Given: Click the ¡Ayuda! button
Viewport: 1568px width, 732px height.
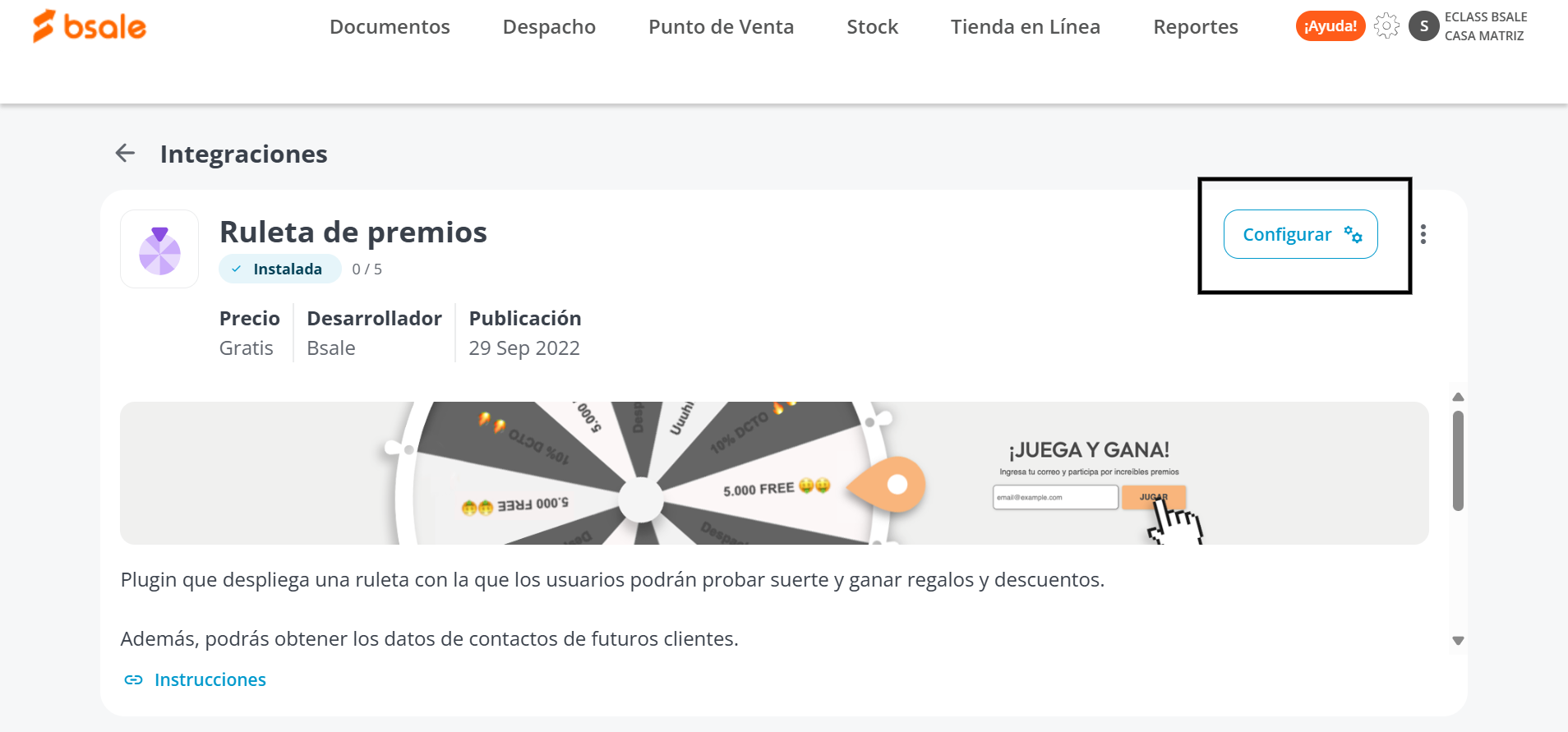Looking at the screenshot, I should tap(1330, 26).
